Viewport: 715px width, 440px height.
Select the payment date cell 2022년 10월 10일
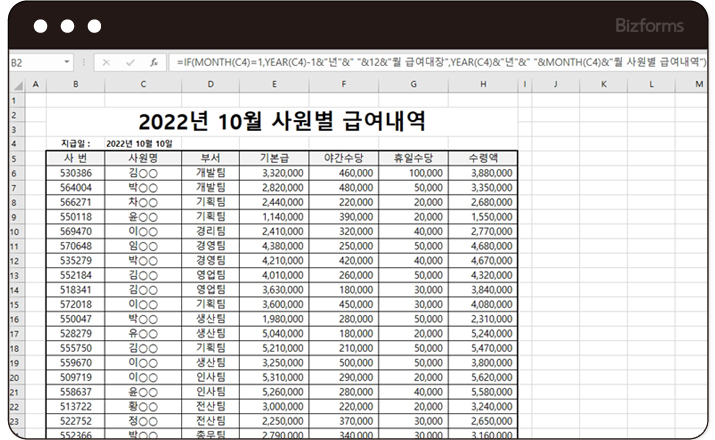click(x=143, y=144)
